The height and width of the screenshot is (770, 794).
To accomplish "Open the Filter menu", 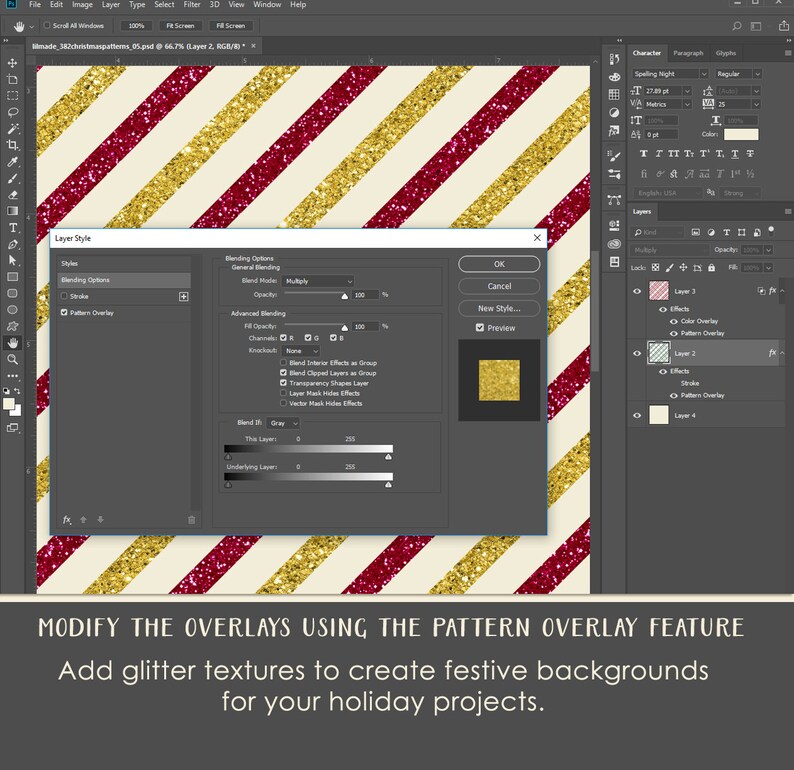I will (x=192, y=5).
